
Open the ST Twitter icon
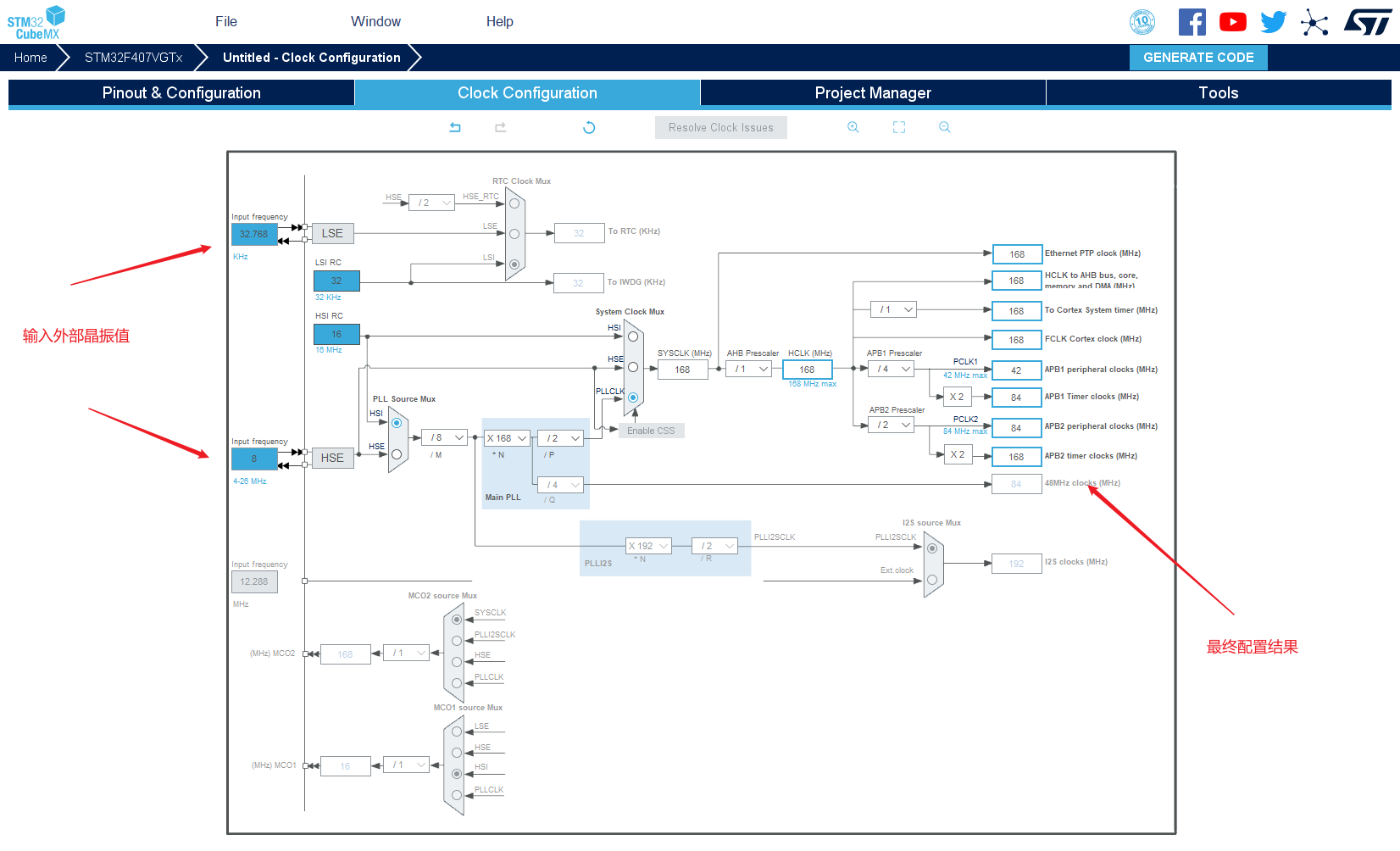1274,22
